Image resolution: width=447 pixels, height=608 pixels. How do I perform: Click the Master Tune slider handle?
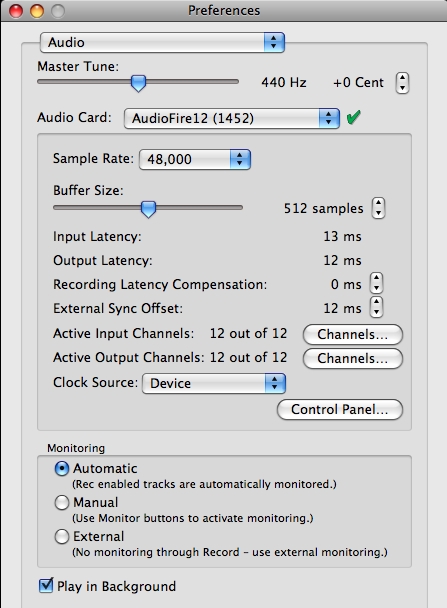click(138, 83)
